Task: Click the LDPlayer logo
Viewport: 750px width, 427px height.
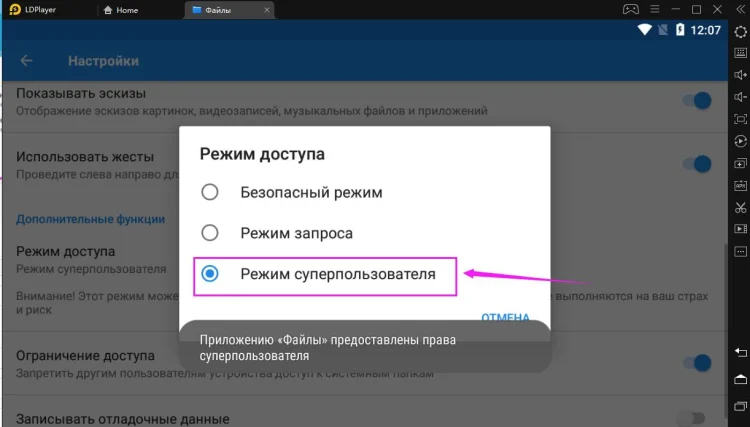Action: pyautogui.click(x=15, y=10)
